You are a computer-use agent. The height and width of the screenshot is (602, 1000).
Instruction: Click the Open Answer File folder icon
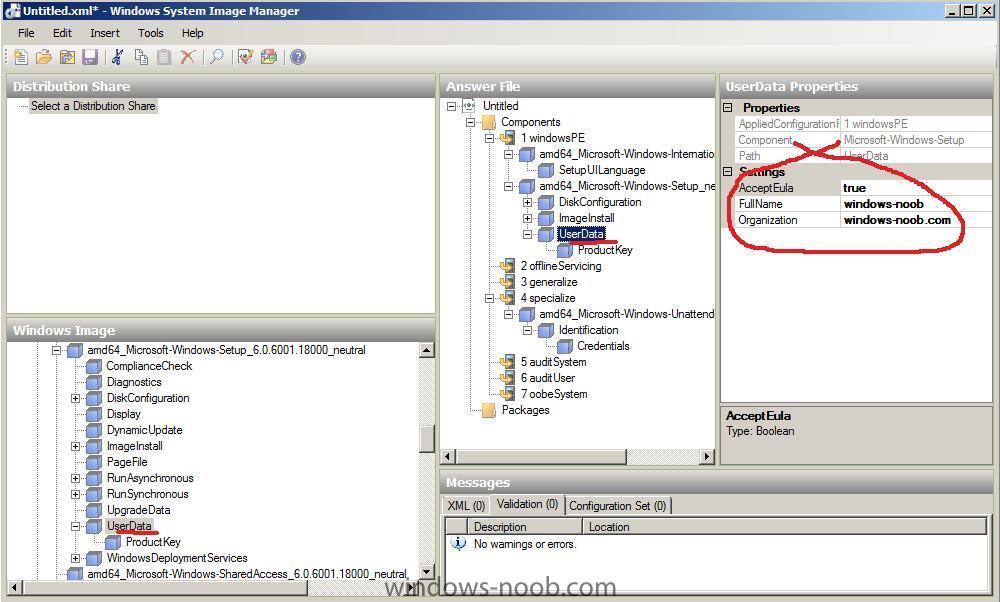[43, 57]
